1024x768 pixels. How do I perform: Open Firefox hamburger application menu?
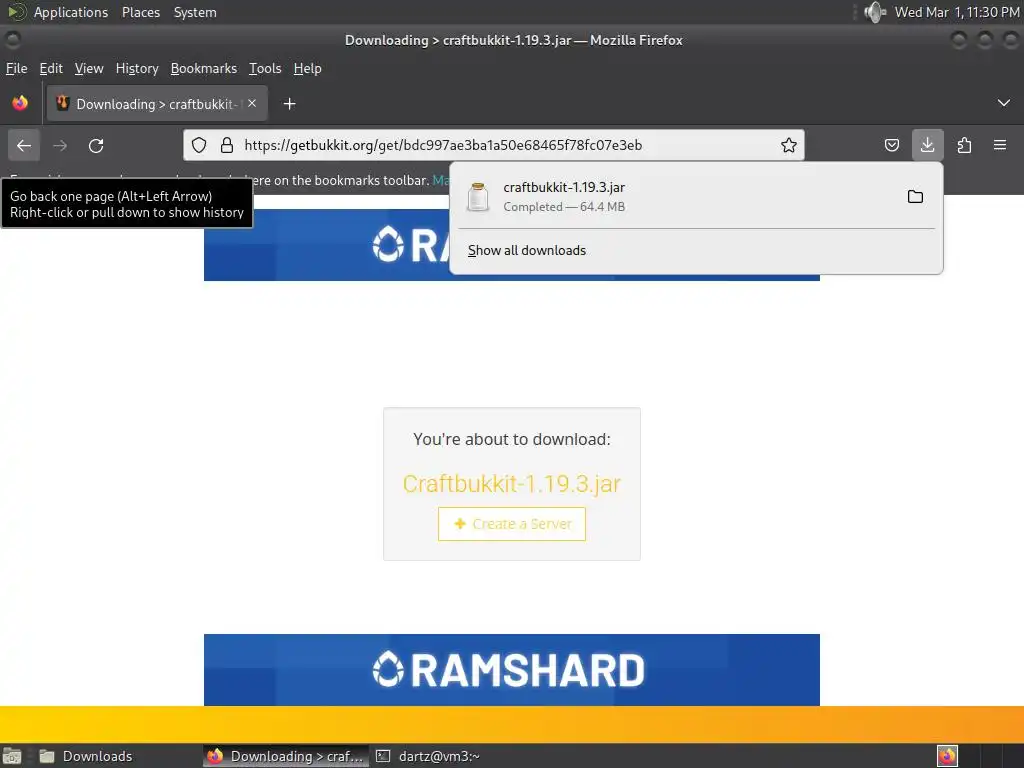1000,145
